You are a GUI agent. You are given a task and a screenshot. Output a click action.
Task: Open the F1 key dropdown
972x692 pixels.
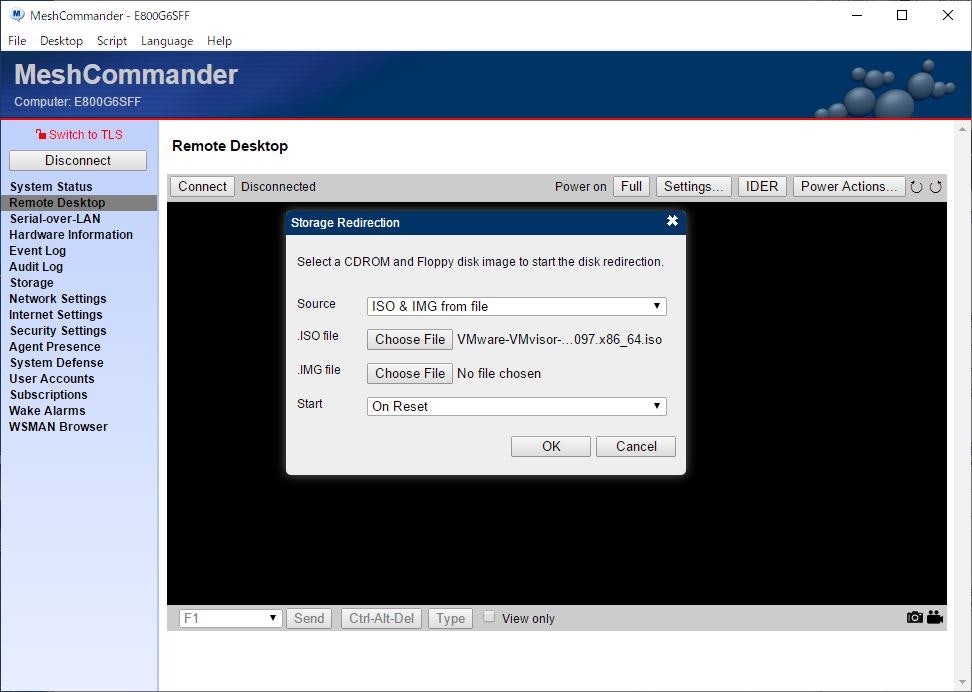(x=231, y=618)
